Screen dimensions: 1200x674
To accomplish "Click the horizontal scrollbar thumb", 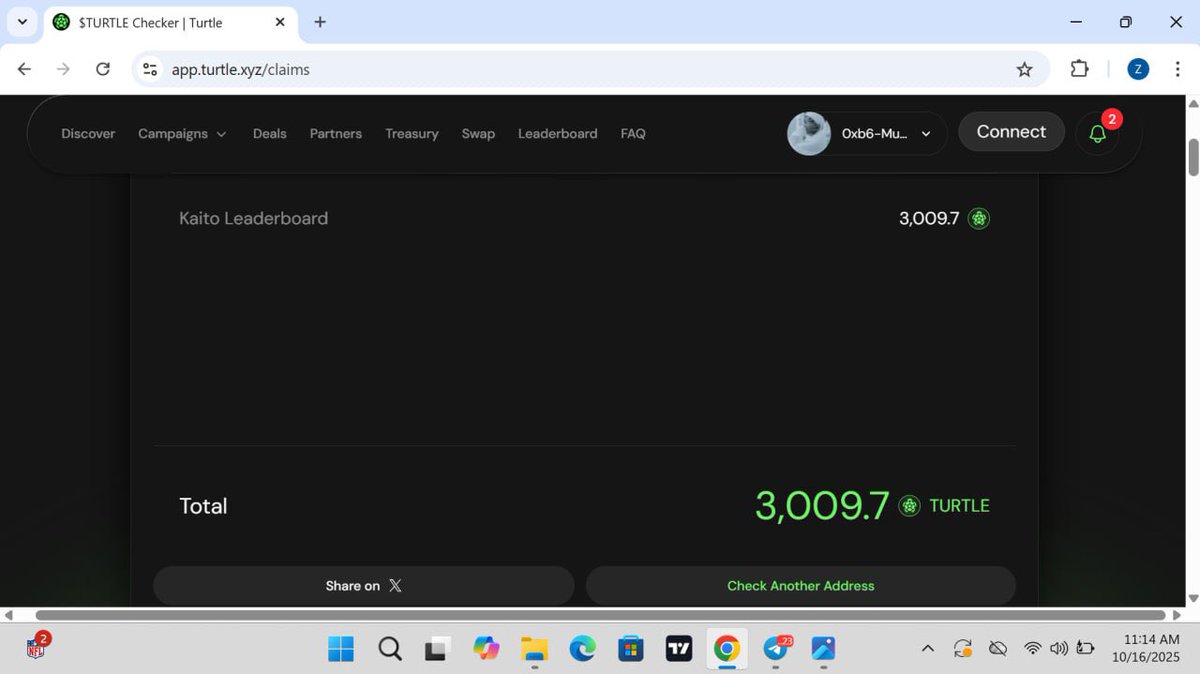I will click(x=600, y=615).
